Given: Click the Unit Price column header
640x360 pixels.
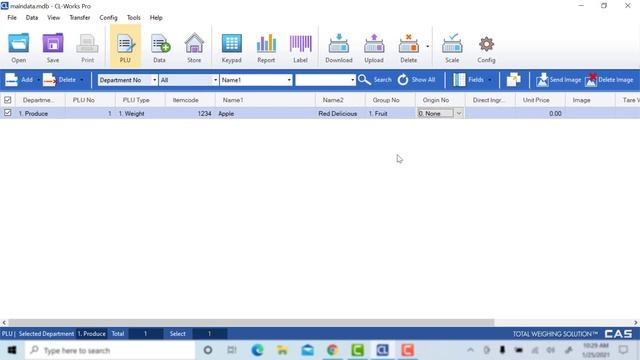Looking at the screenshot, I should click(x=540, y=100).
